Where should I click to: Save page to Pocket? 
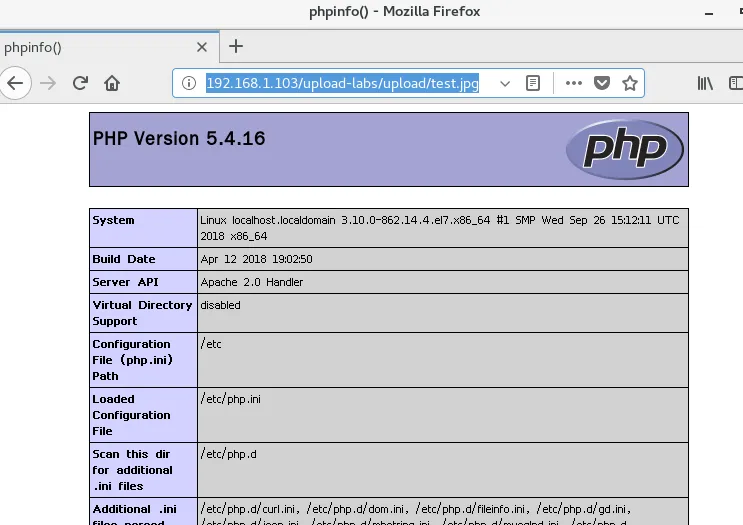pos(602,83)
